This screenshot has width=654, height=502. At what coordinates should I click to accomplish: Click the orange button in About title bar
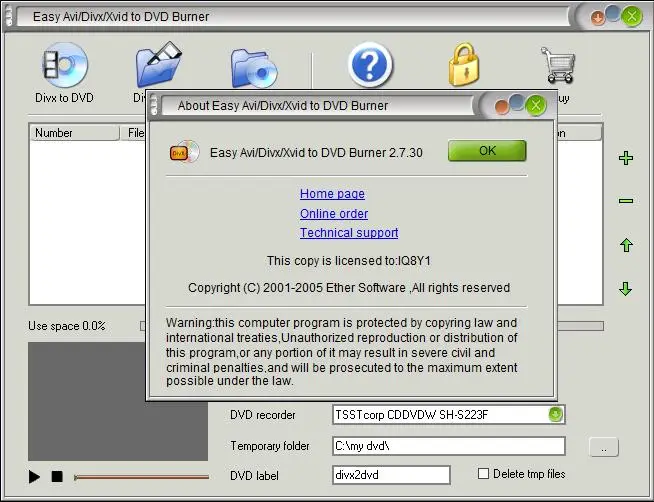(x=502, y=107)
